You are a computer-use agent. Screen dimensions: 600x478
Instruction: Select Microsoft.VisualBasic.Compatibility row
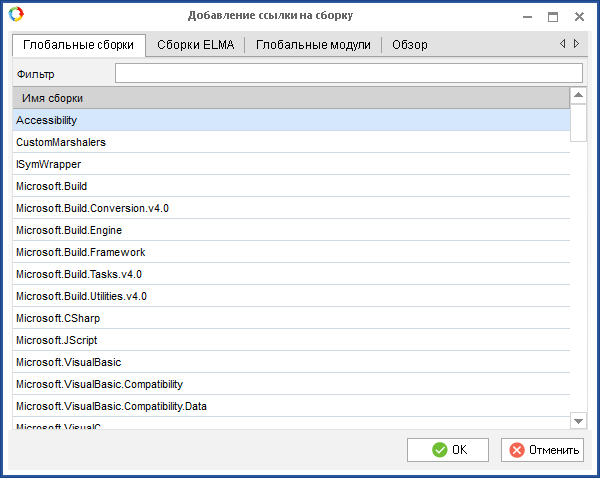point(291,384)
